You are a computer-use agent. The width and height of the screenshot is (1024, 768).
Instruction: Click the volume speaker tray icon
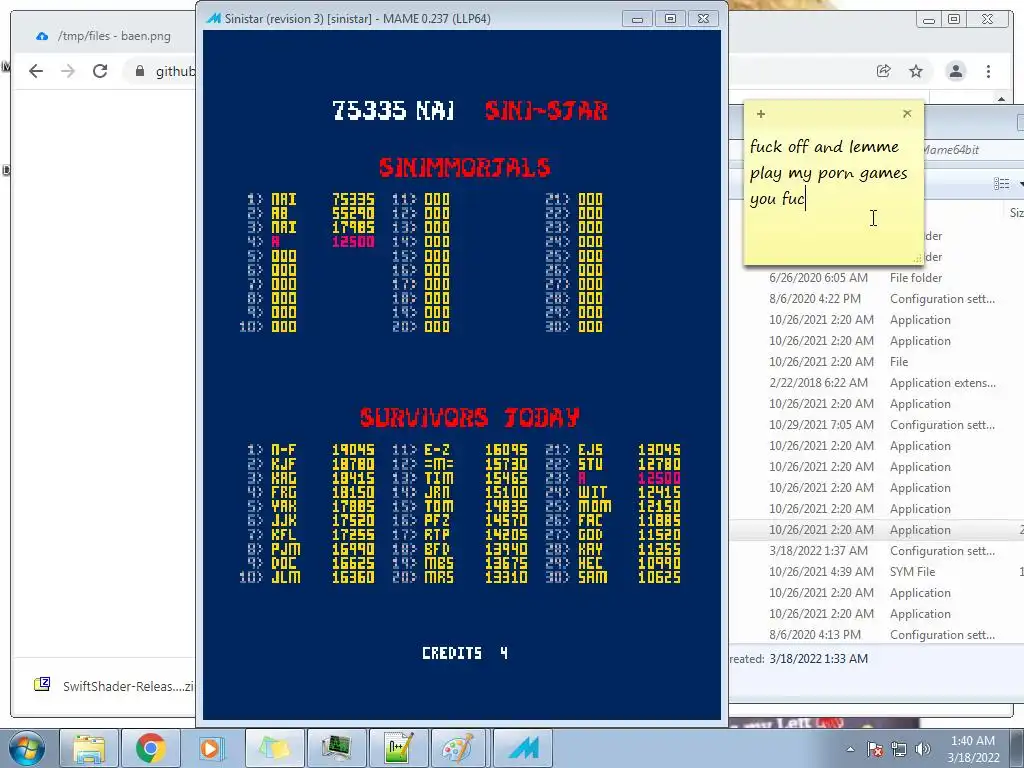pos(923,749)
